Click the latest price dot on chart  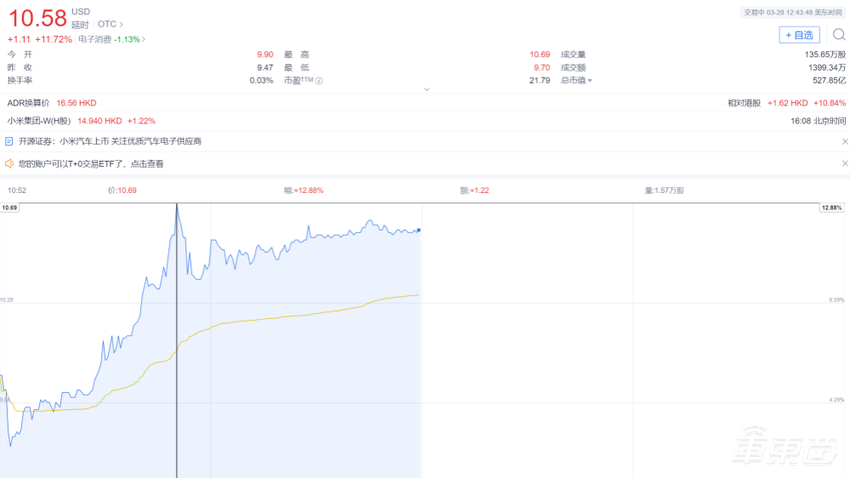[x=418, y=230]
